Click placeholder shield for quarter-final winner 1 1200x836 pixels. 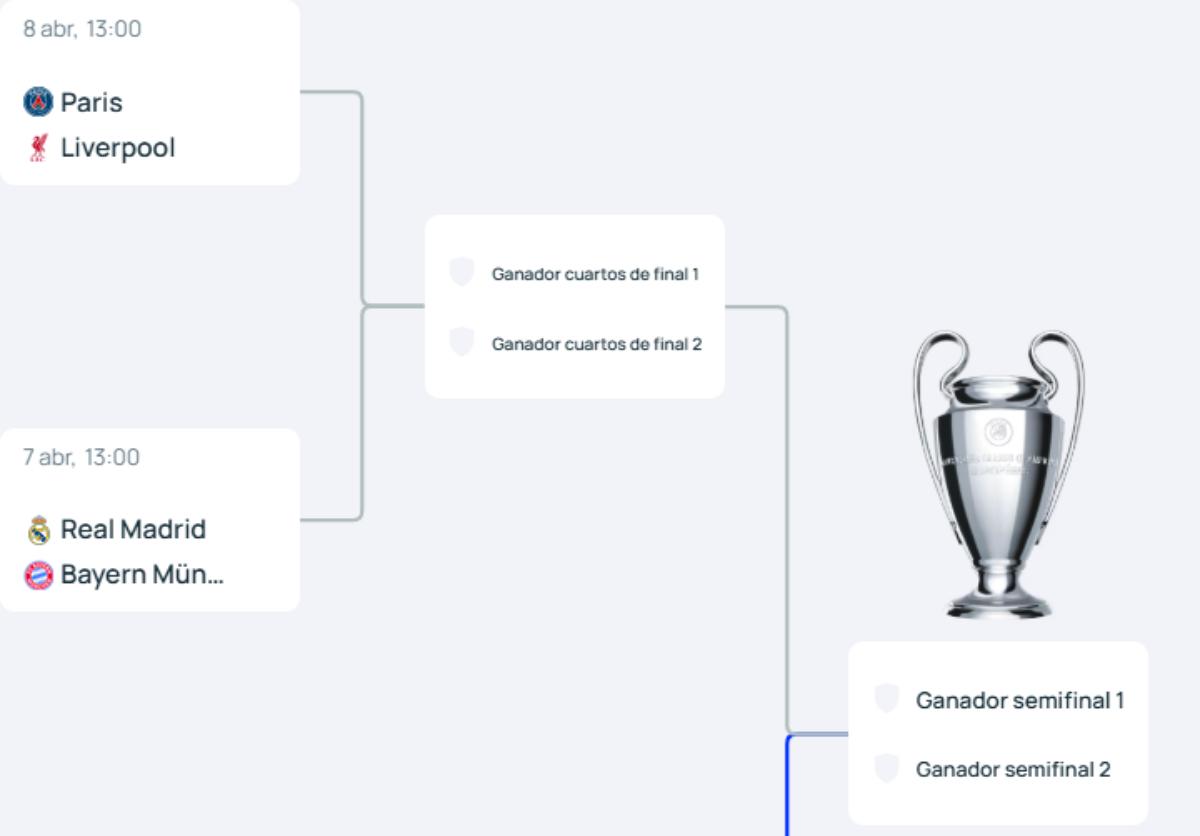coord(461,272)
